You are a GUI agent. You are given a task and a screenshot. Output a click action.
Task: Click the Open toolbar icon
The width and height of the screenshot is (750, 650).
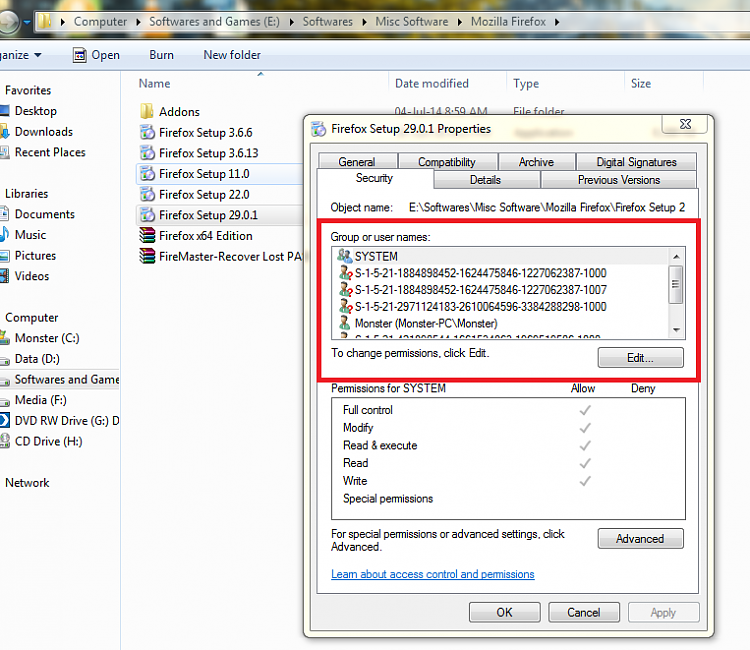click(79, 55)
